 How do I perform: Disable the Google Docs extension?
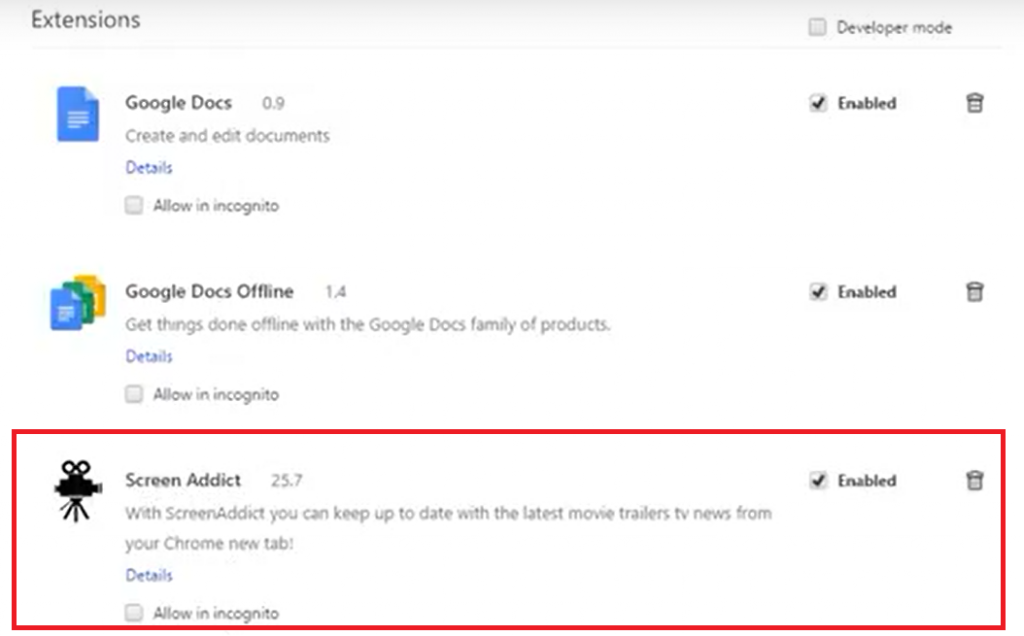tap(819, 103)
